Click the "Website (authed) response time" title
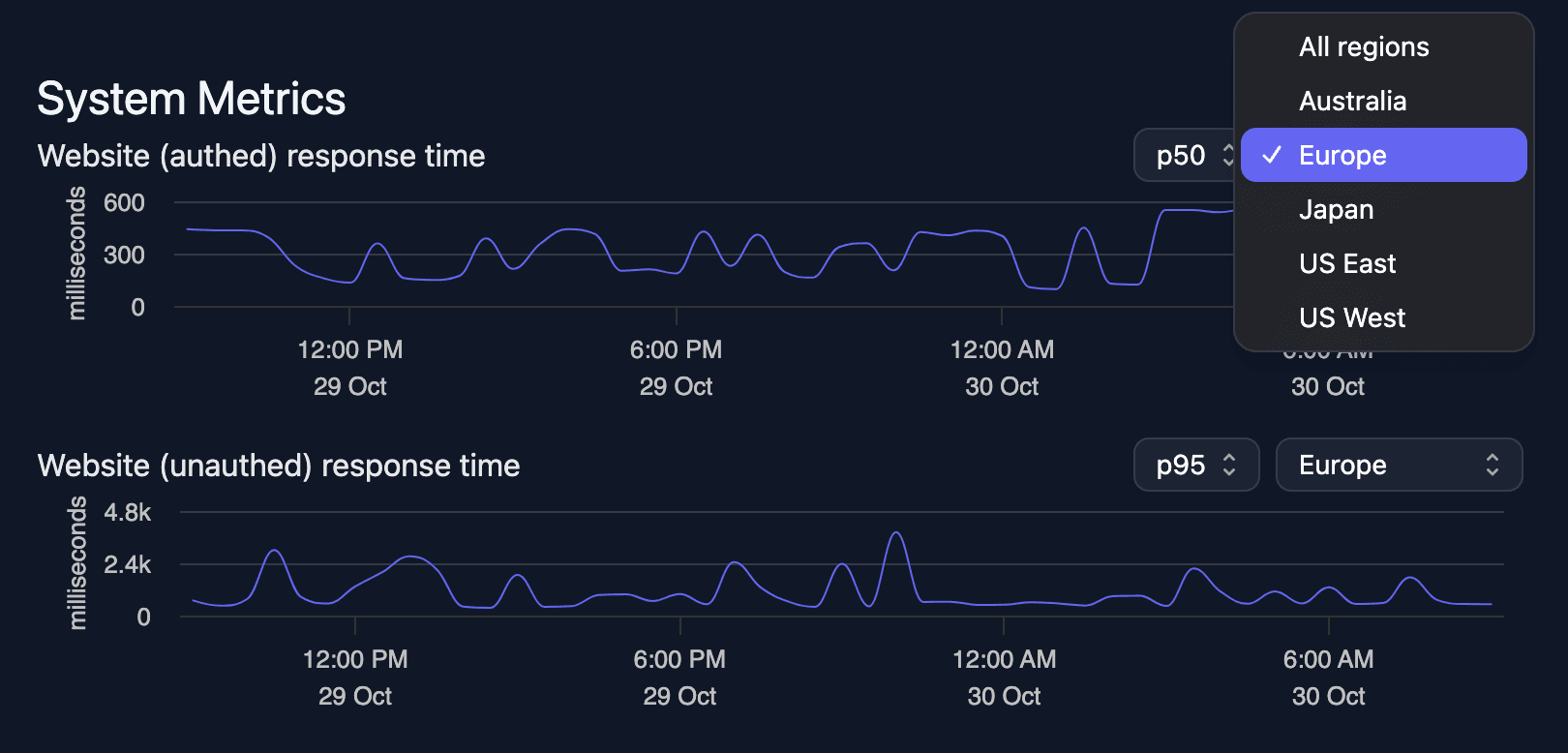 tap(261, 156)
